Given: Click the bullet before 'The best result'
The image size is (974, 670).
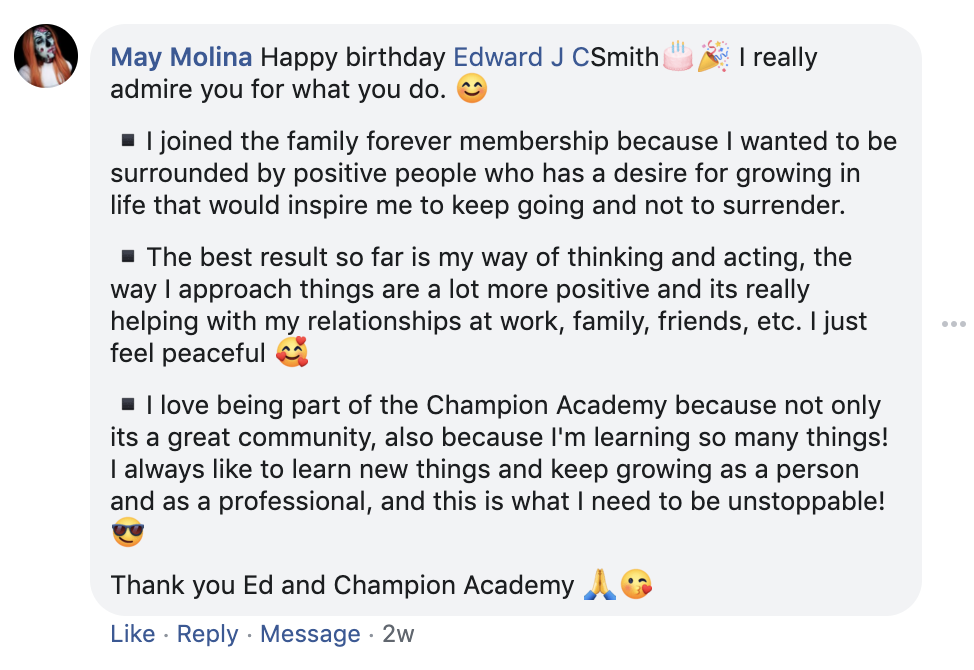Looking at the screenshot, I should (x=127, y=256).
